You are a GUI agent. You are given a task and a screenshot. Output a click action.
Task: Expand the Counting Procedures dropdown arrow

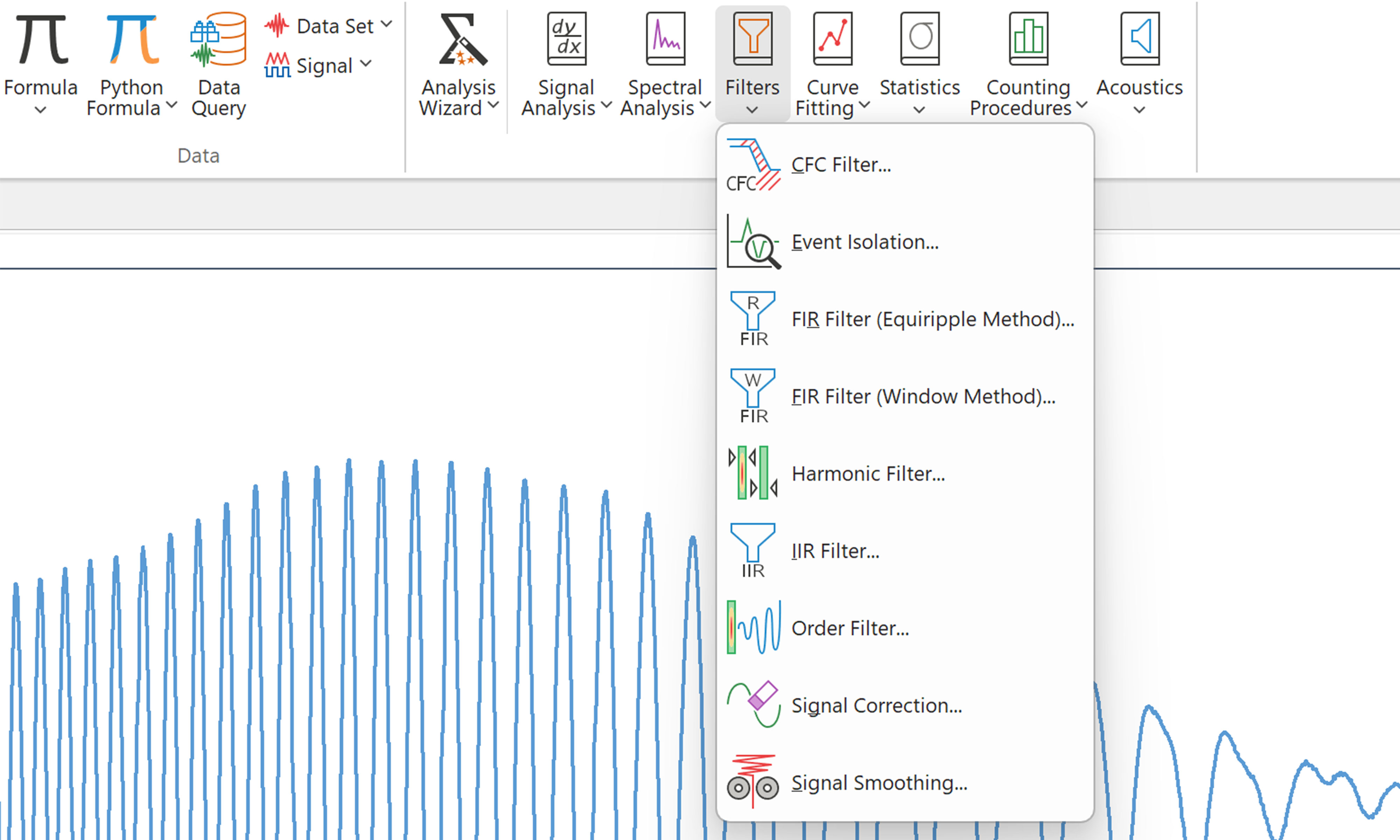1082,105
